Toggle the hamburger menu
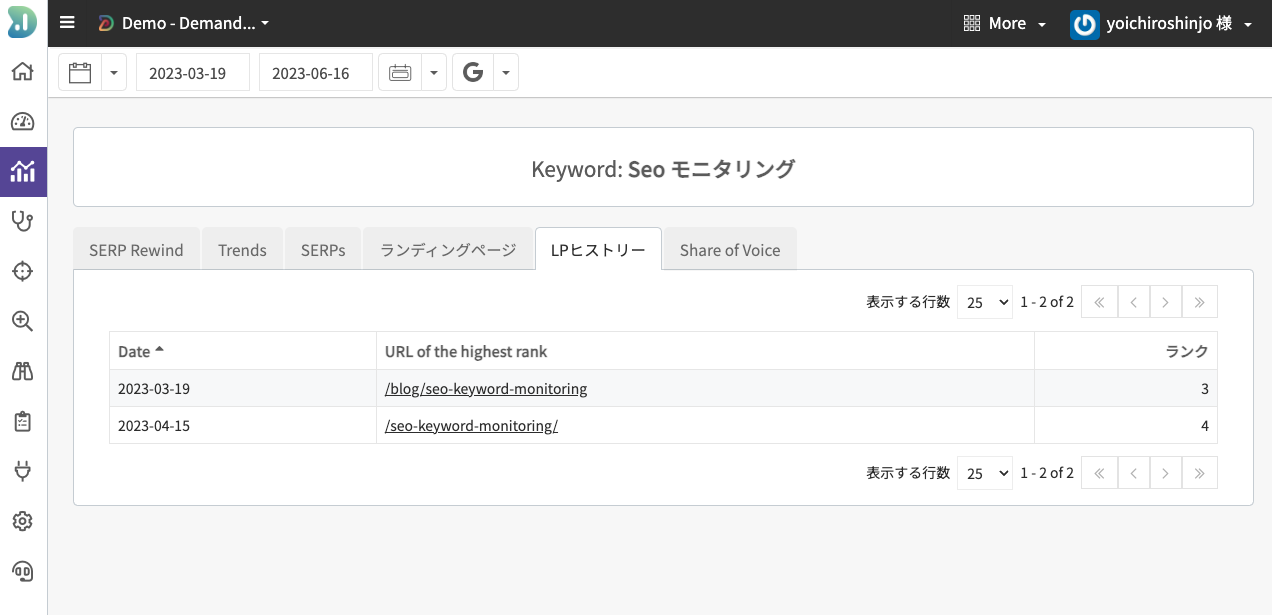Image resolution: width=1272 pixels, height=615 pixels. point(67,23)
